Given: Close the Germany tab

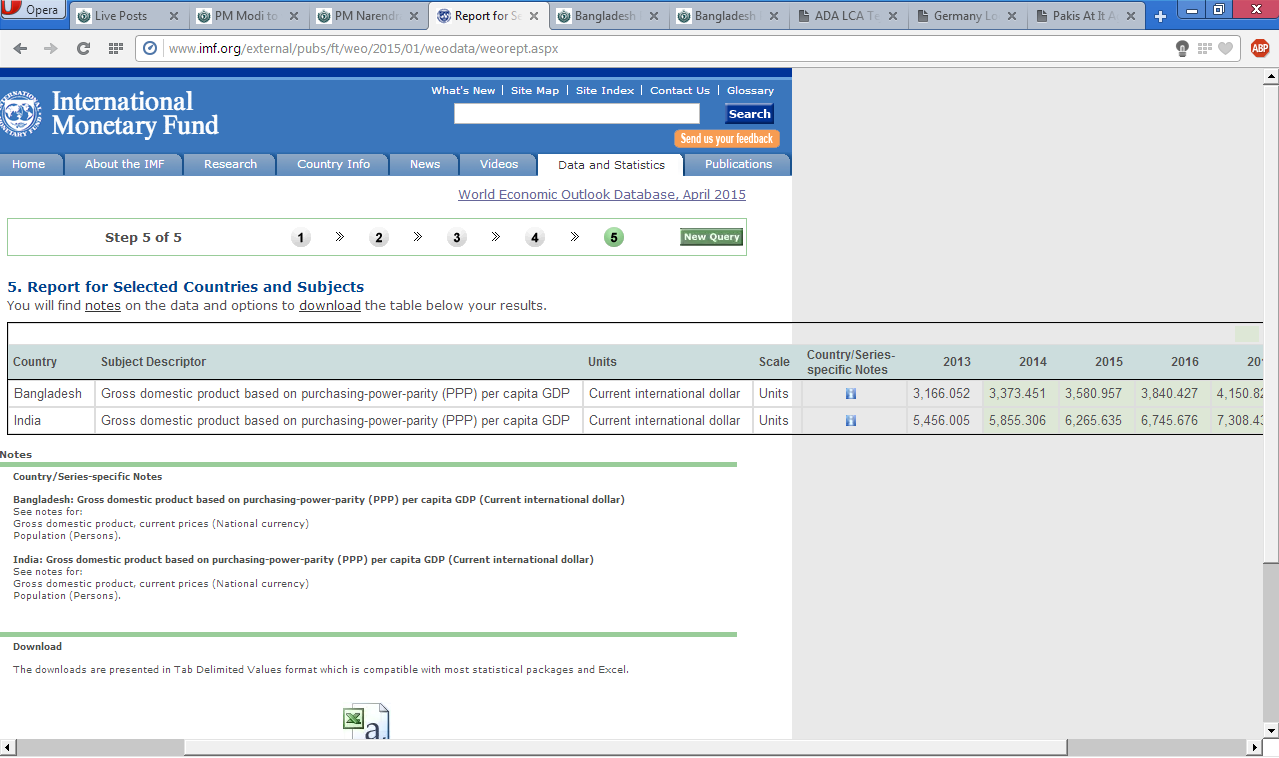Looking at the screenshot, I should point(1013,16).
